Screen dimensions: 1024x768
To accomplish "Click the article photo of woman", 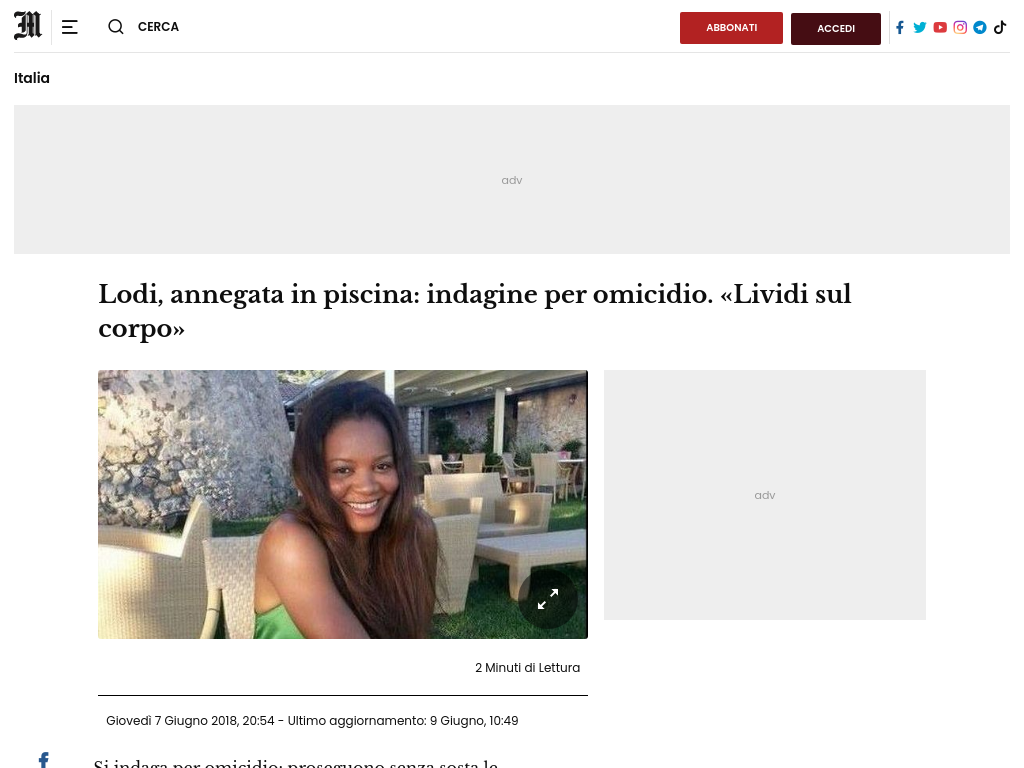I will (x=343, y=504).
